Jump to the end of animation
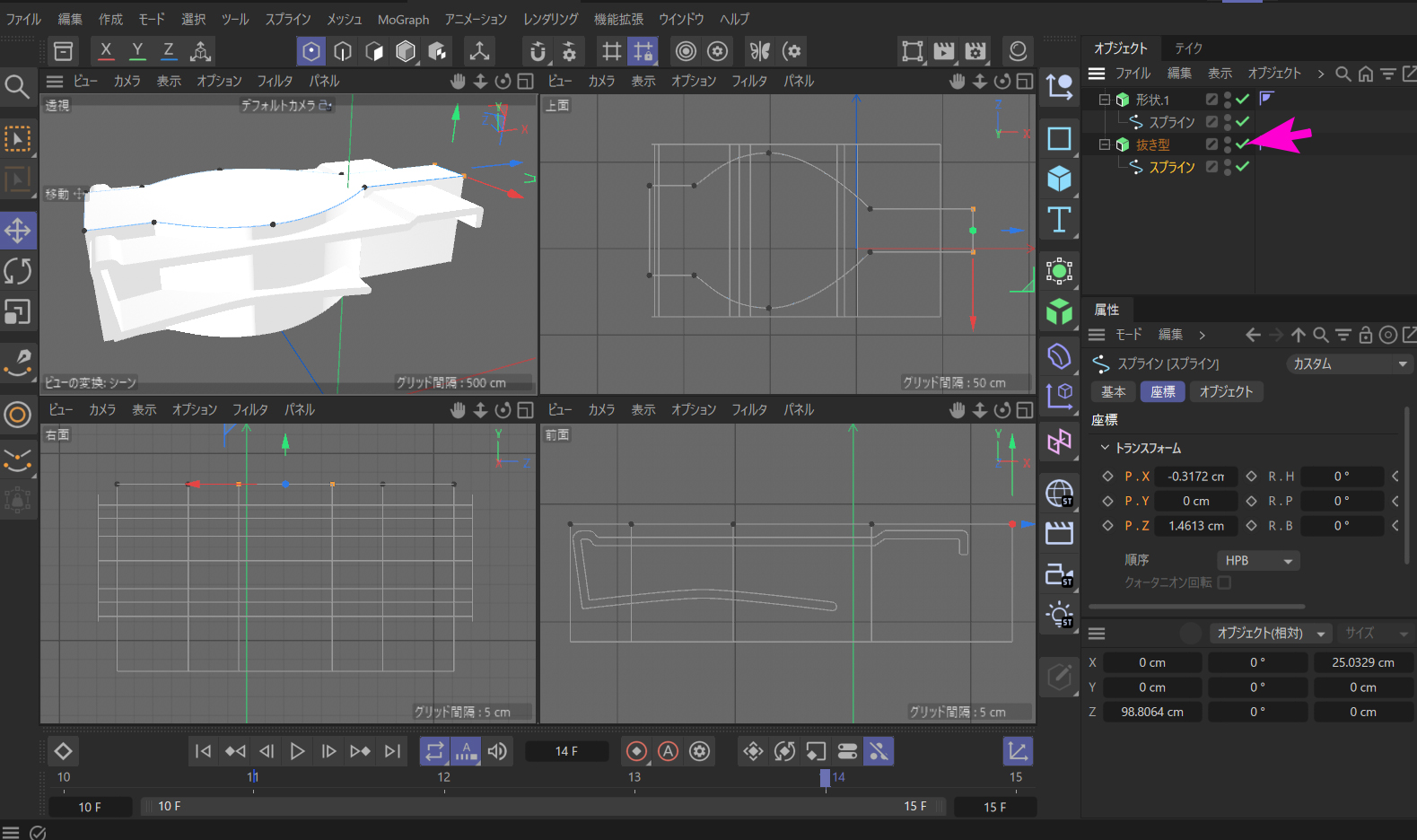Screen dimensions: 1417x840 click(x=392, y=751)
